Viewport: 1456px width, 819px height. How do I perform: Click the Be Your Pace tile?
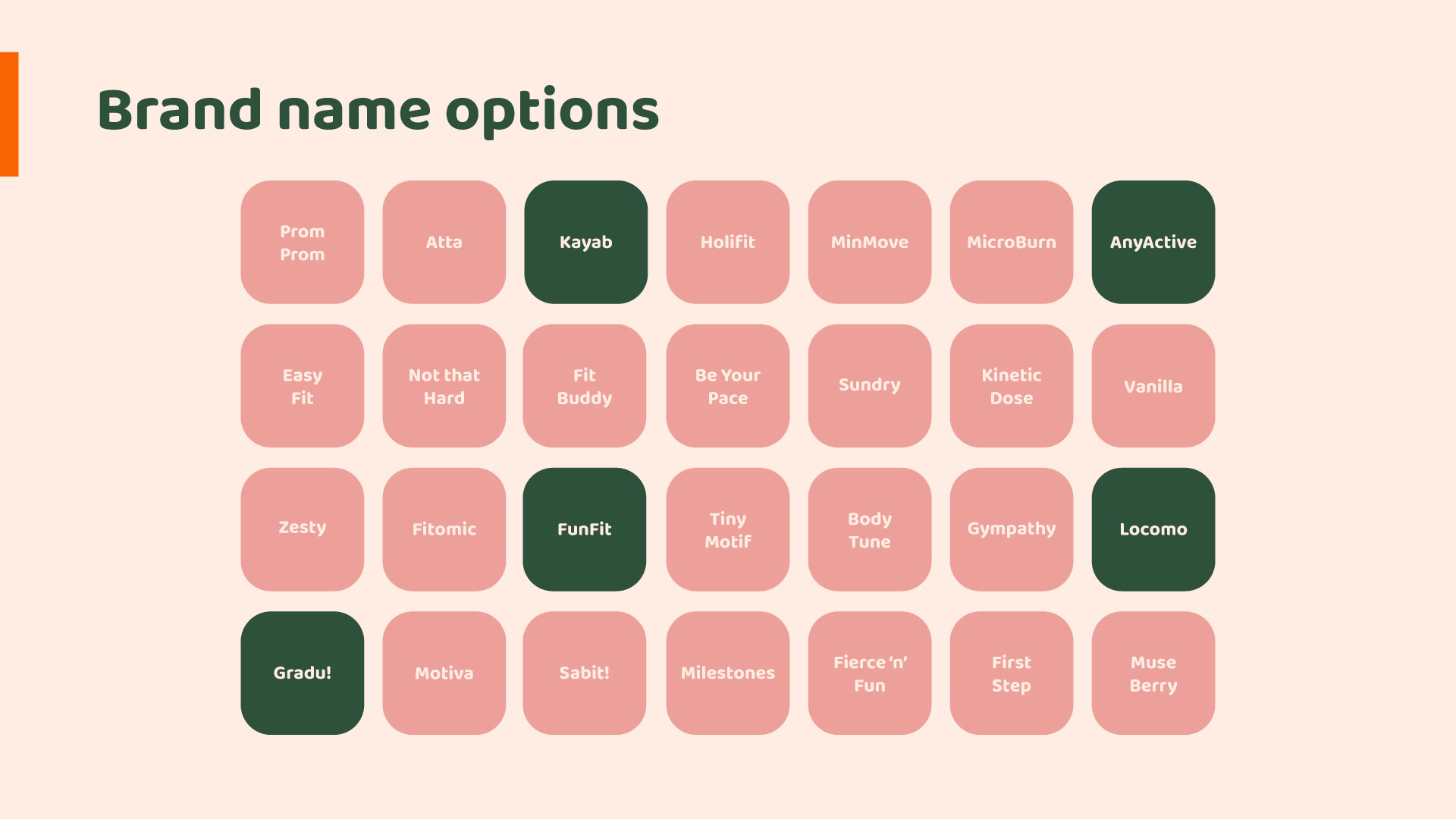(727, 386)
